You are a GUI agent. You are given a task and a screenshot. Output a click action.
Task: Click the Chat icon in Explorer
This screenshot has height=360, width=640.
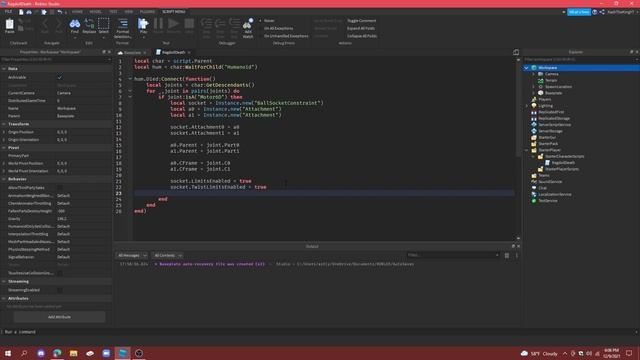tap(534, 188)
